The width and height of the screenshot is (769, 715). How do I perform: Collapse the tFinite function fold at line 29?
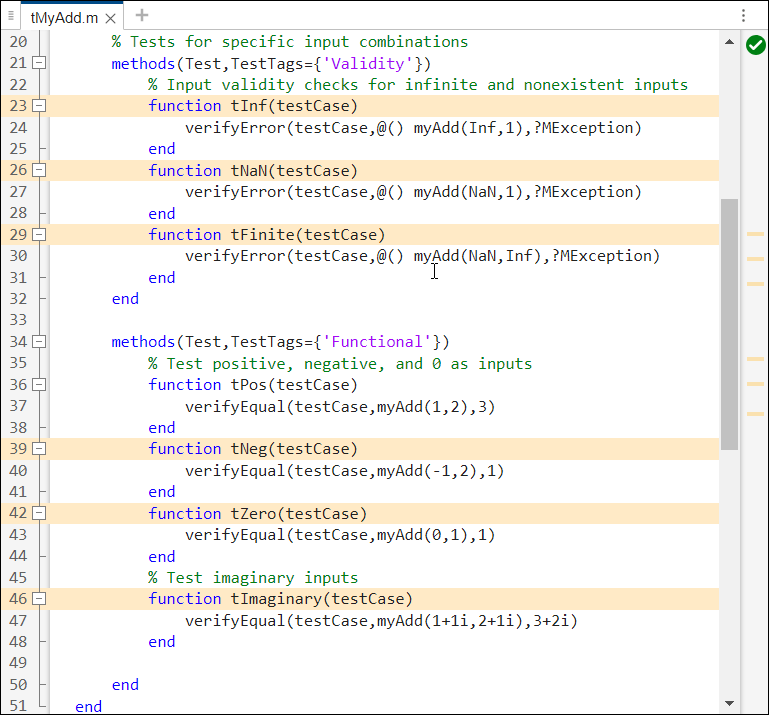39,234
